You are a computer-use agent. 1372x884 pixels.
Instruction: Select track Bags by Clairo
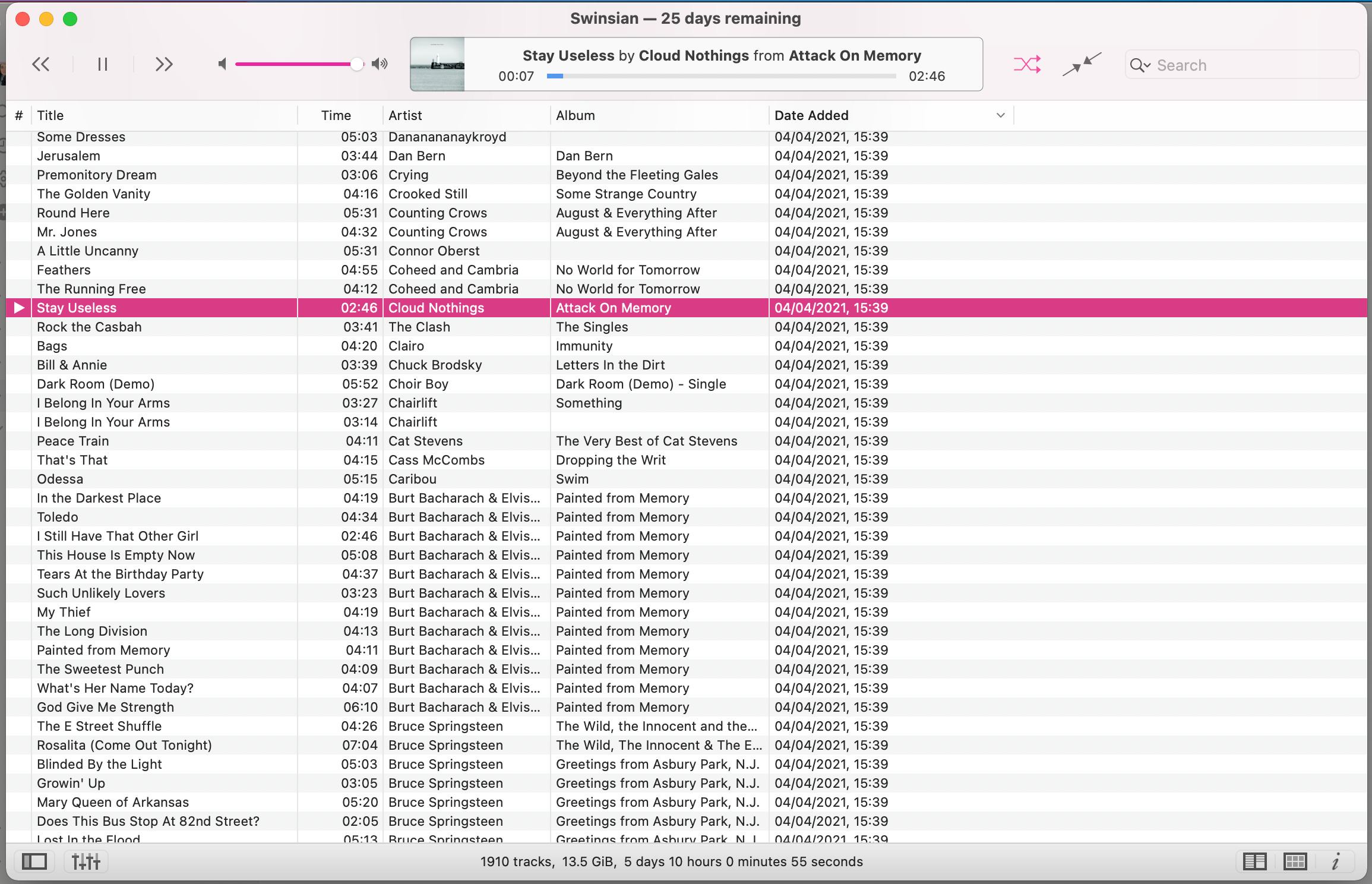[687, 346]
